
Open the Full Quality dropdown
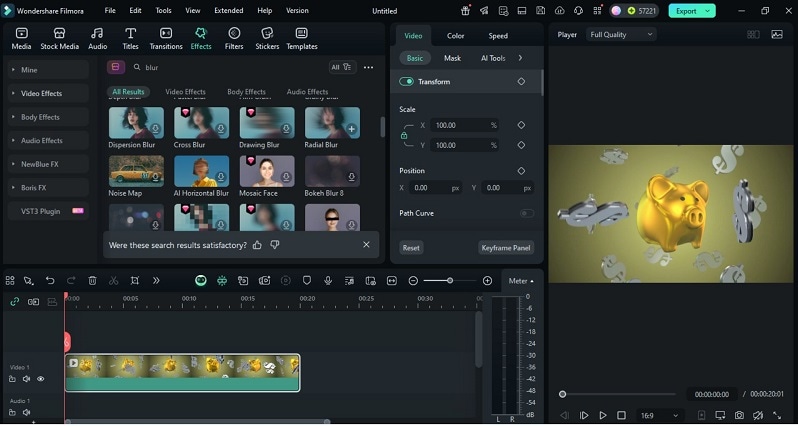(x=621, y=35)
